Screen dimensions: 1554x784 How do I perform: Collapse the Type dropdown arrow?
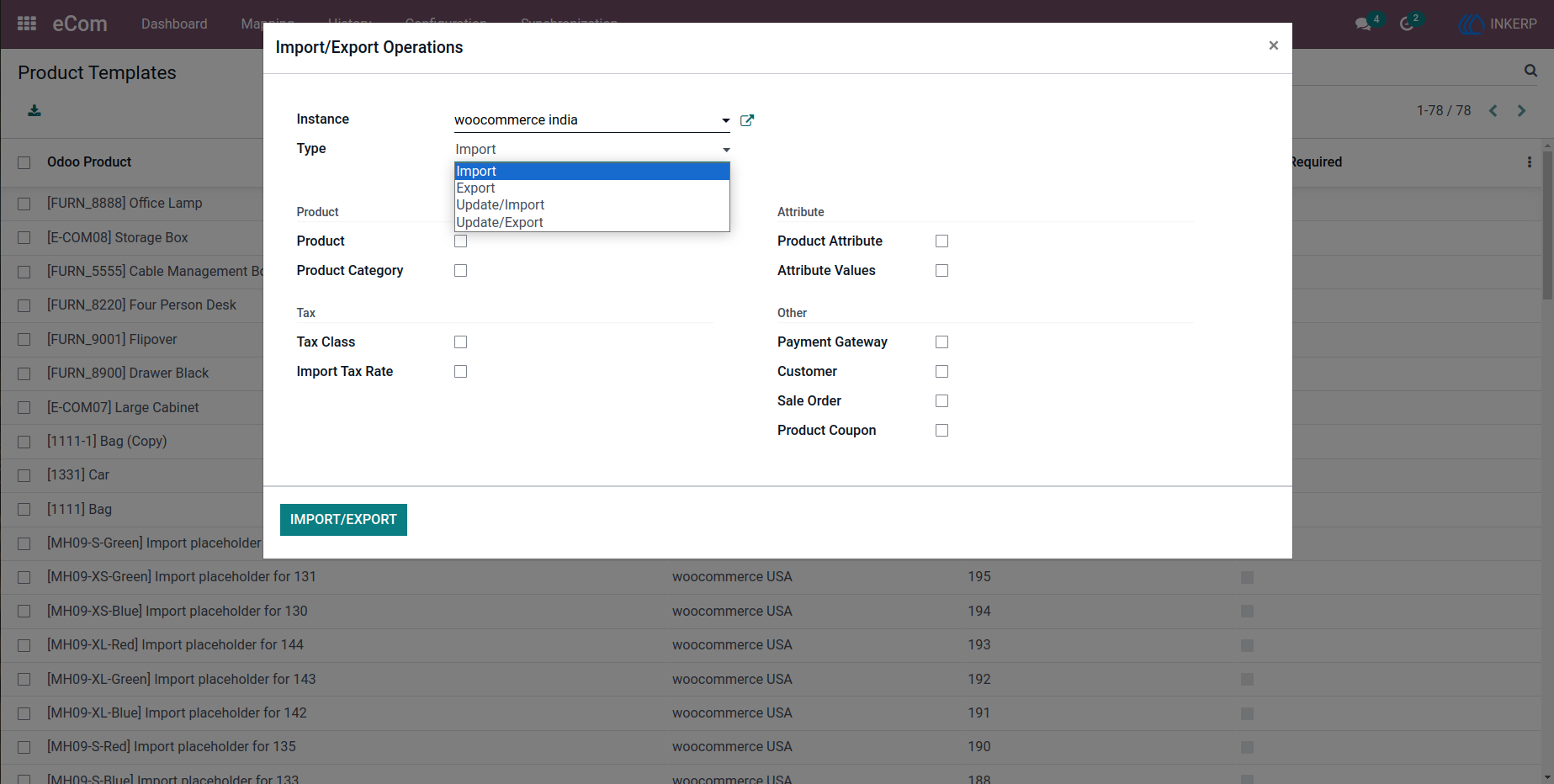(725, 150)
